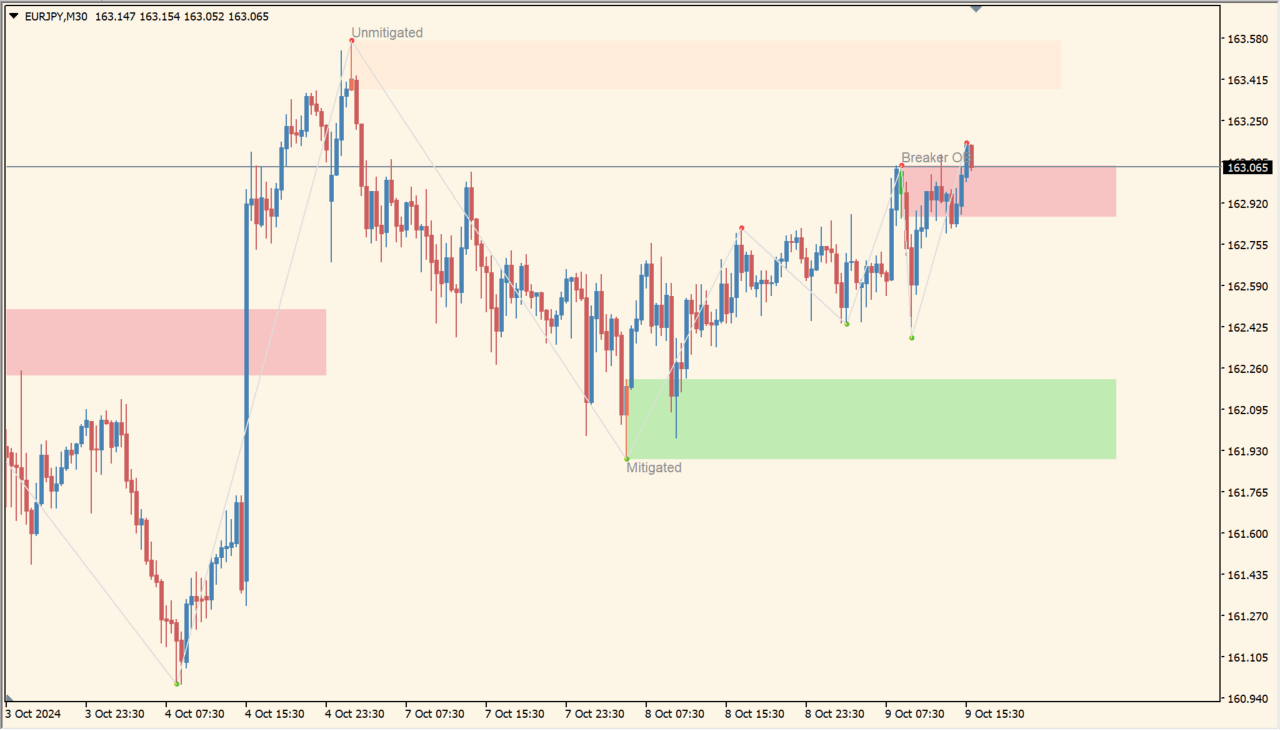Click the "3 Oct 2024" date on time axis

(x=33, y=714)
